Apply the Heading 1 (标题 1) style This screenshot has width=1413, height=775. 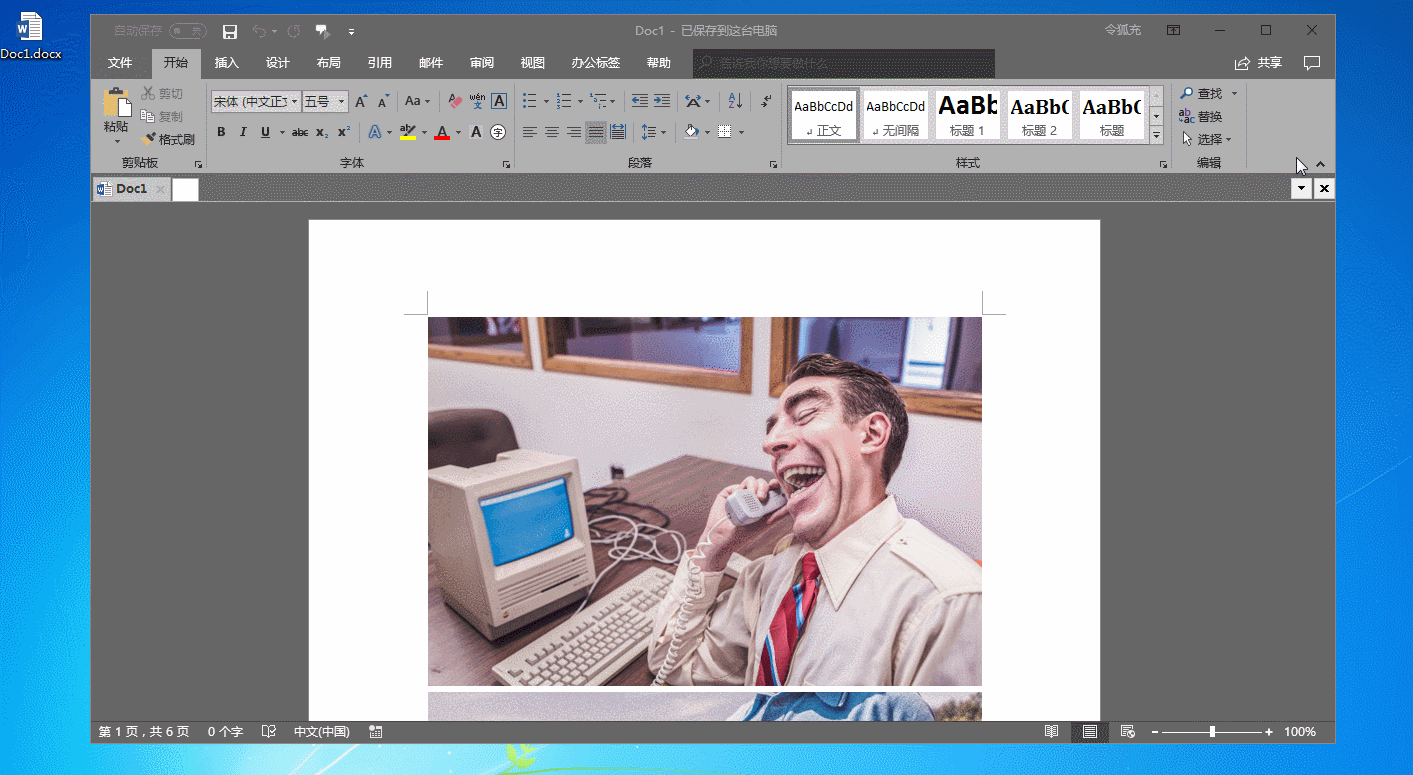point(967,115)
